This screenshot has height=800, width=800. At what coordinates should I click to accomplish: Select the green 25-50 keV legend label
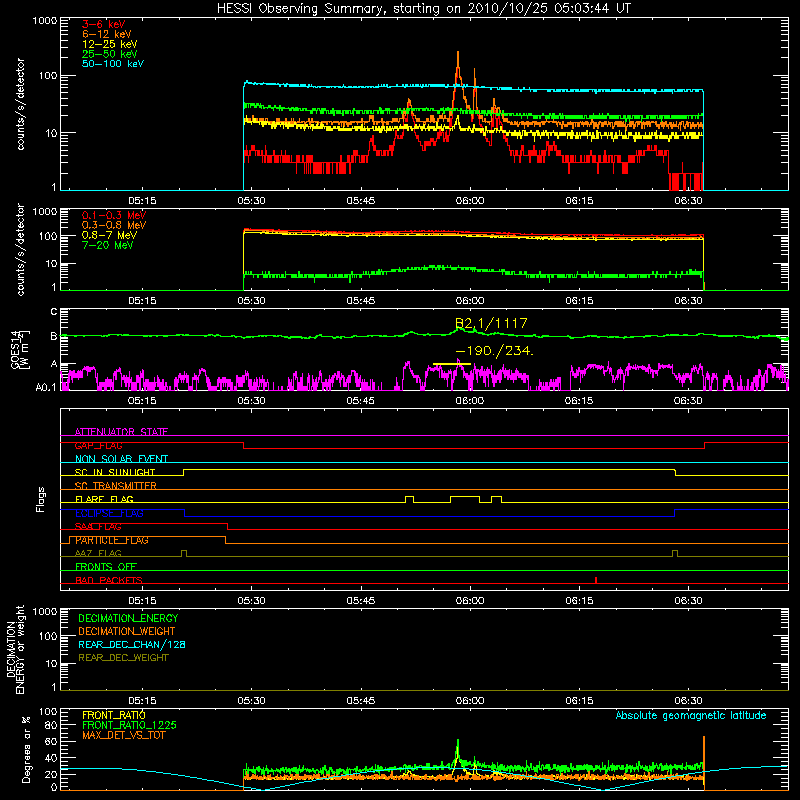(109, 54)
